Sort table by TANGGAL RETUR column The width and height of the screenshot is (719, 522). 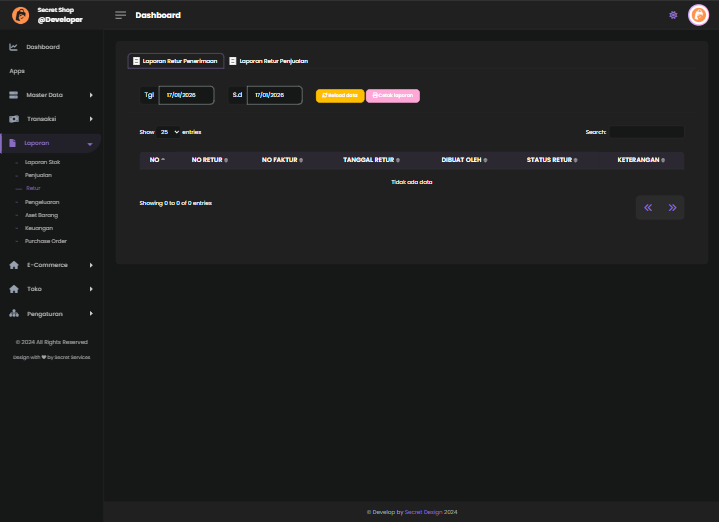tap(370, 160)
